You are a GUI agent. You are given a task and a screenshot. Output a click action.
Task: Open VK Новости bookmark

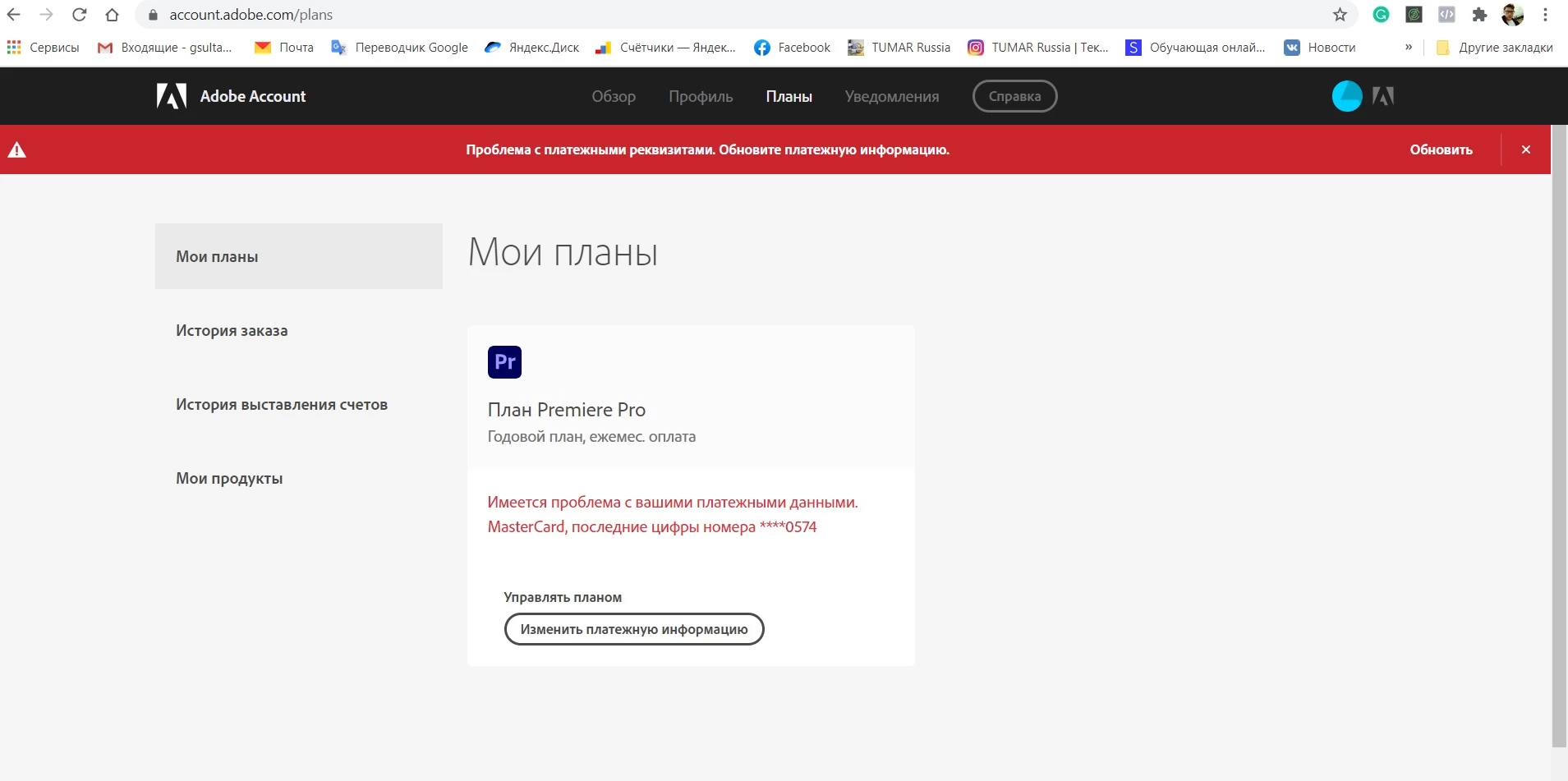(x=1320, y=48)
